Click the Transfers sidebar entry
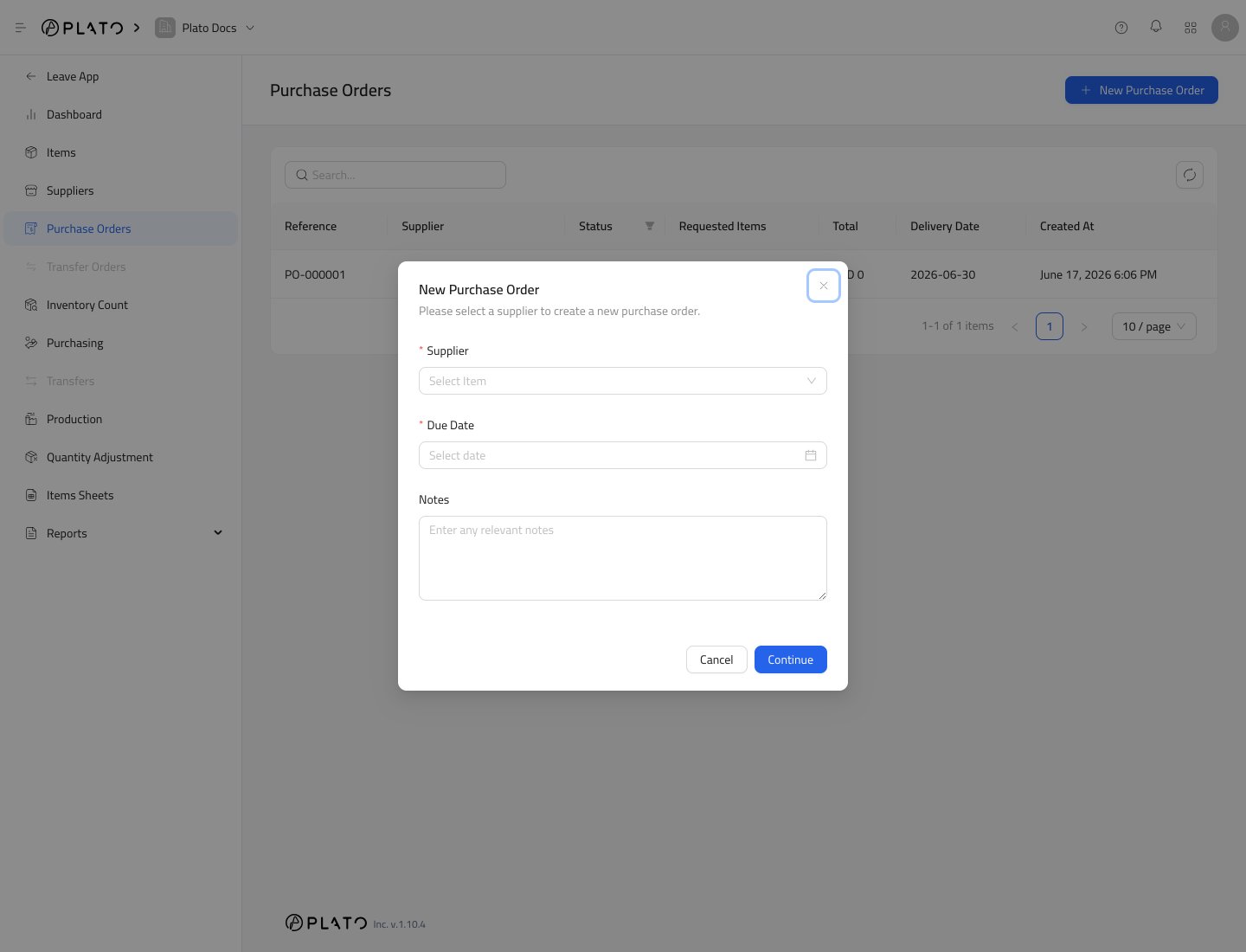This screenshot has width=1246, height=952. (120, 381)
